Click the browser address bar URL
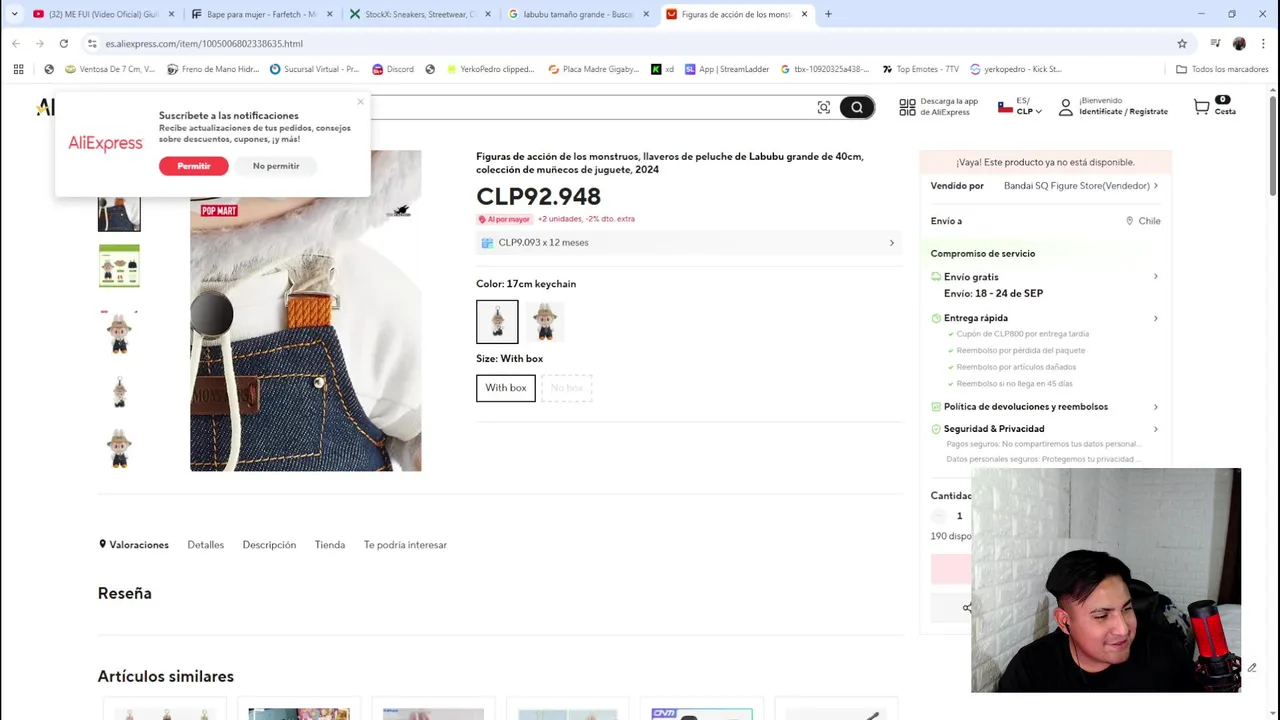The width and height of the screenshot is (1280, 720). [204, 43]
